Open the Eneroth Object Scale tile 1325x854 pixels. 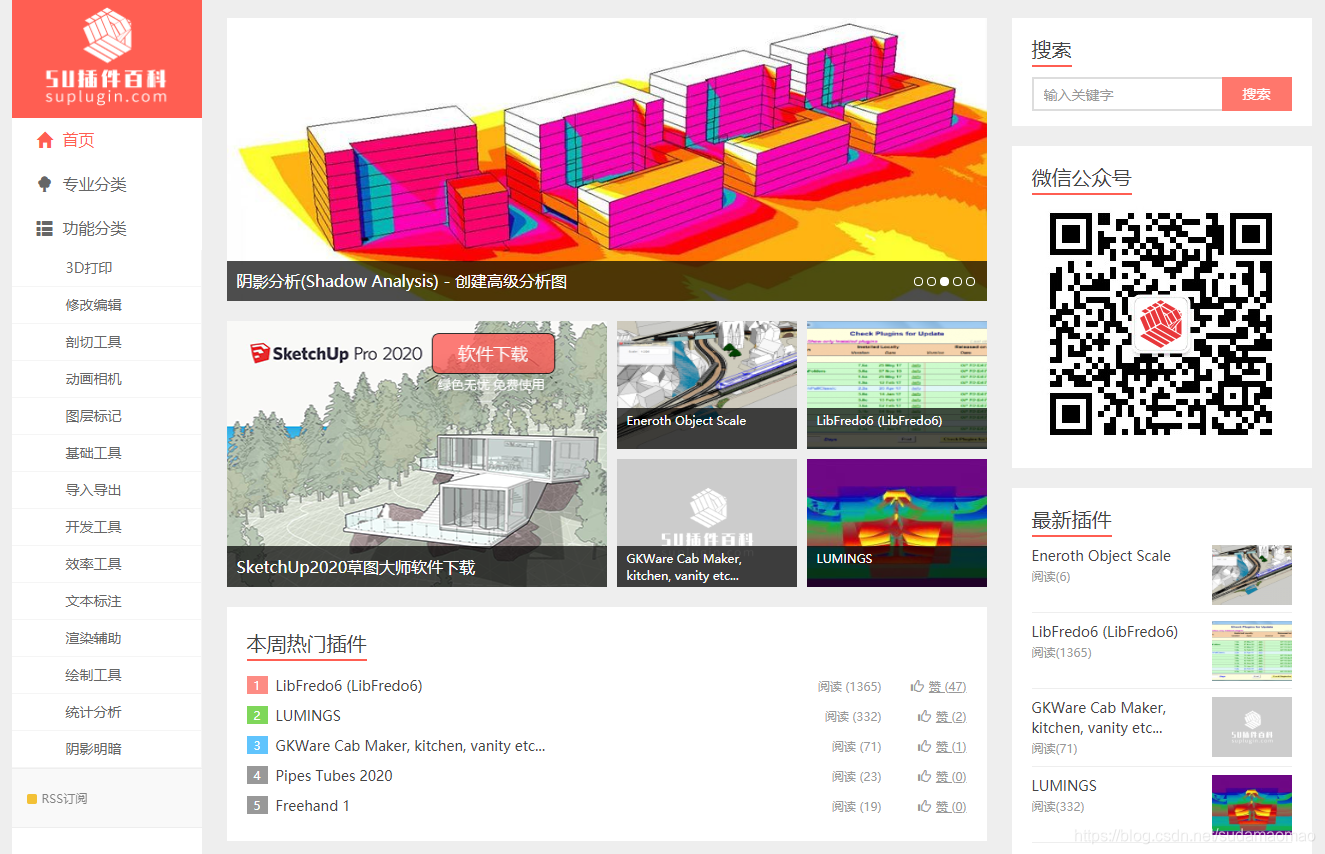(707, 385)
